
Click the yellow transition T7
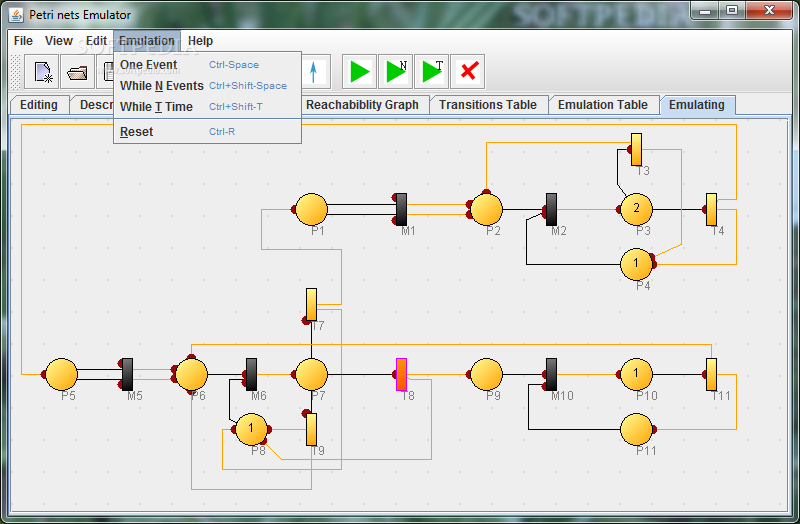click(311, 305)
